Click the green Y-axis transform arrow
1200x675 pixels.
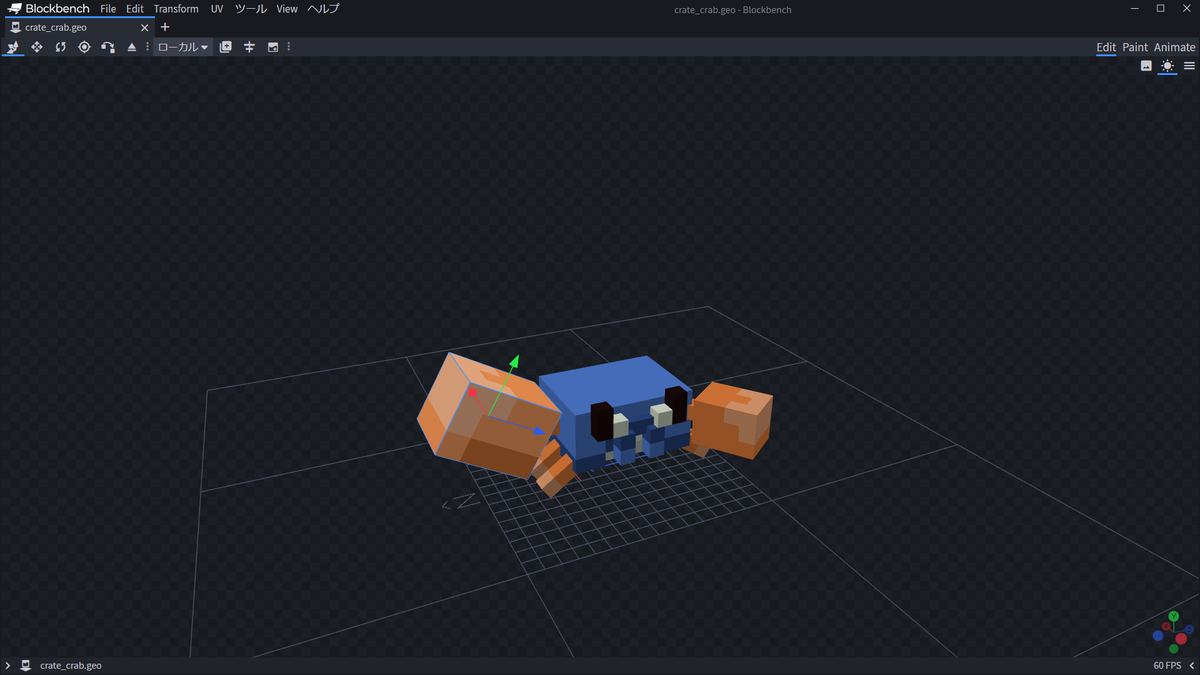[x=513, y=361]
